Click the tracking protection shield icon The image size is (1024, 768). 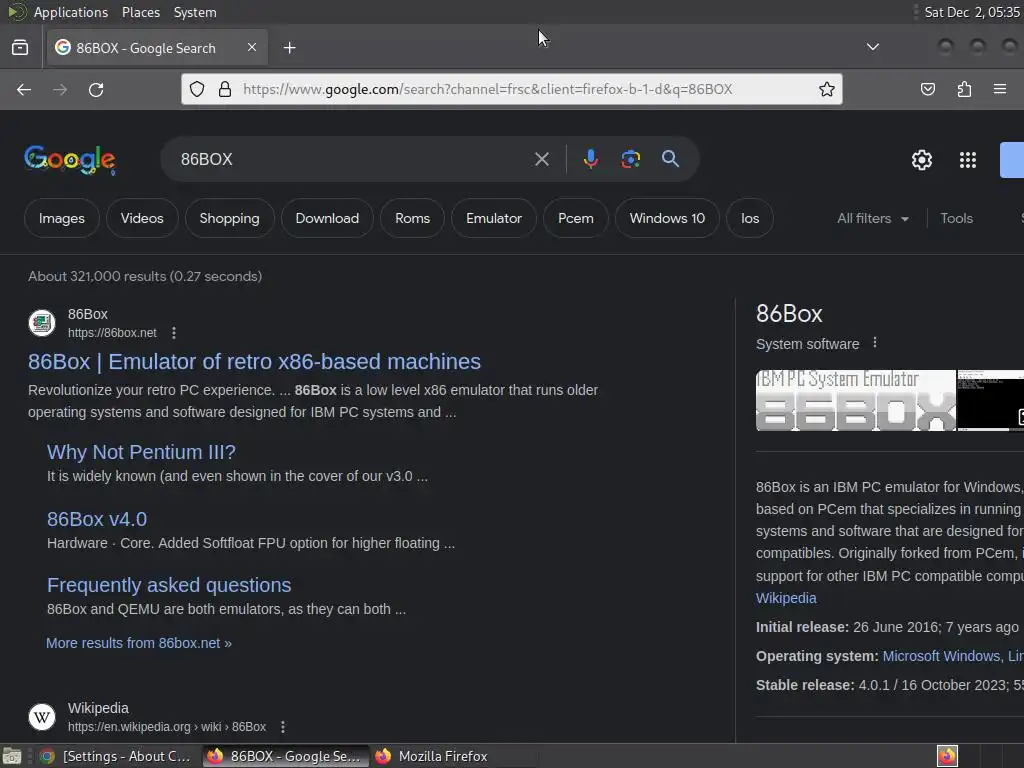197,89
